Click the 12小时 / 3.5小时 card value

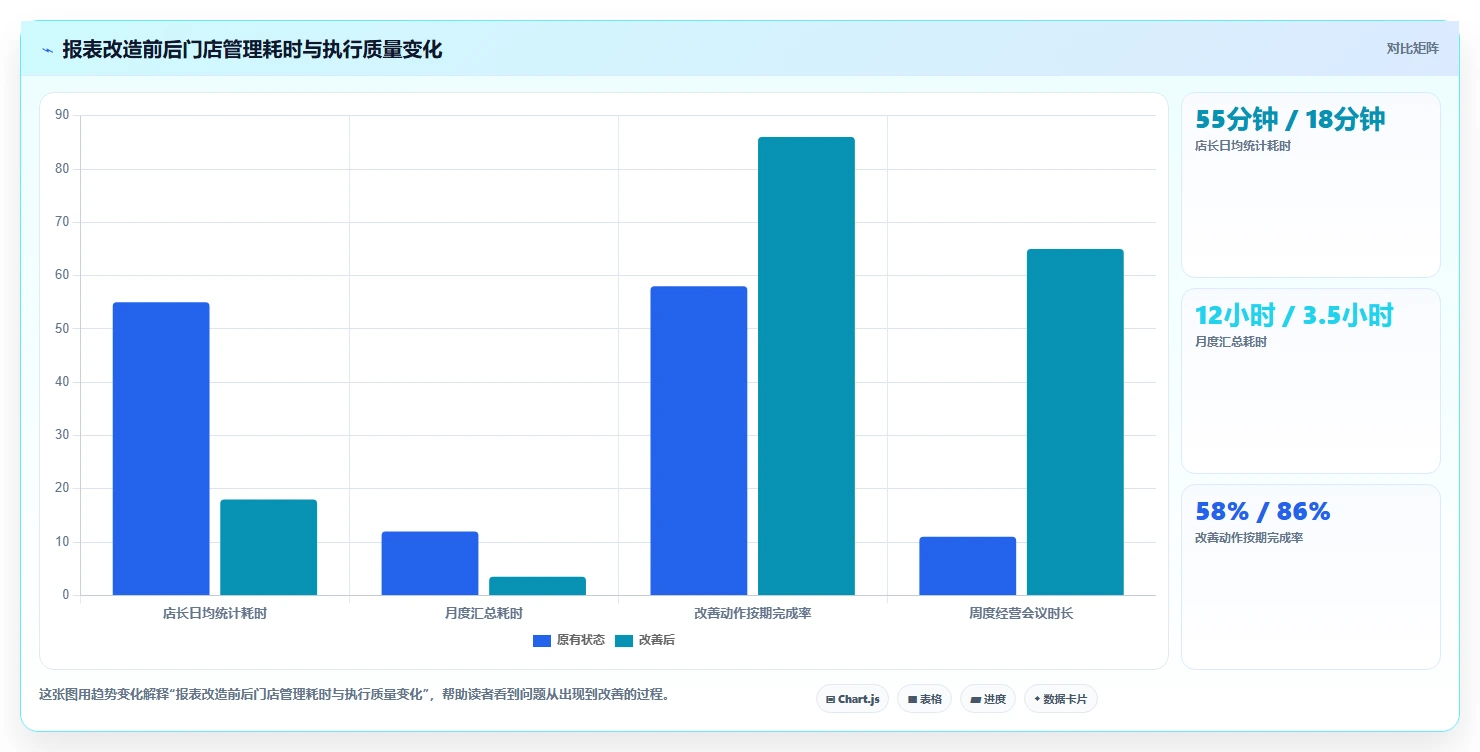(x=1294, y=315)
